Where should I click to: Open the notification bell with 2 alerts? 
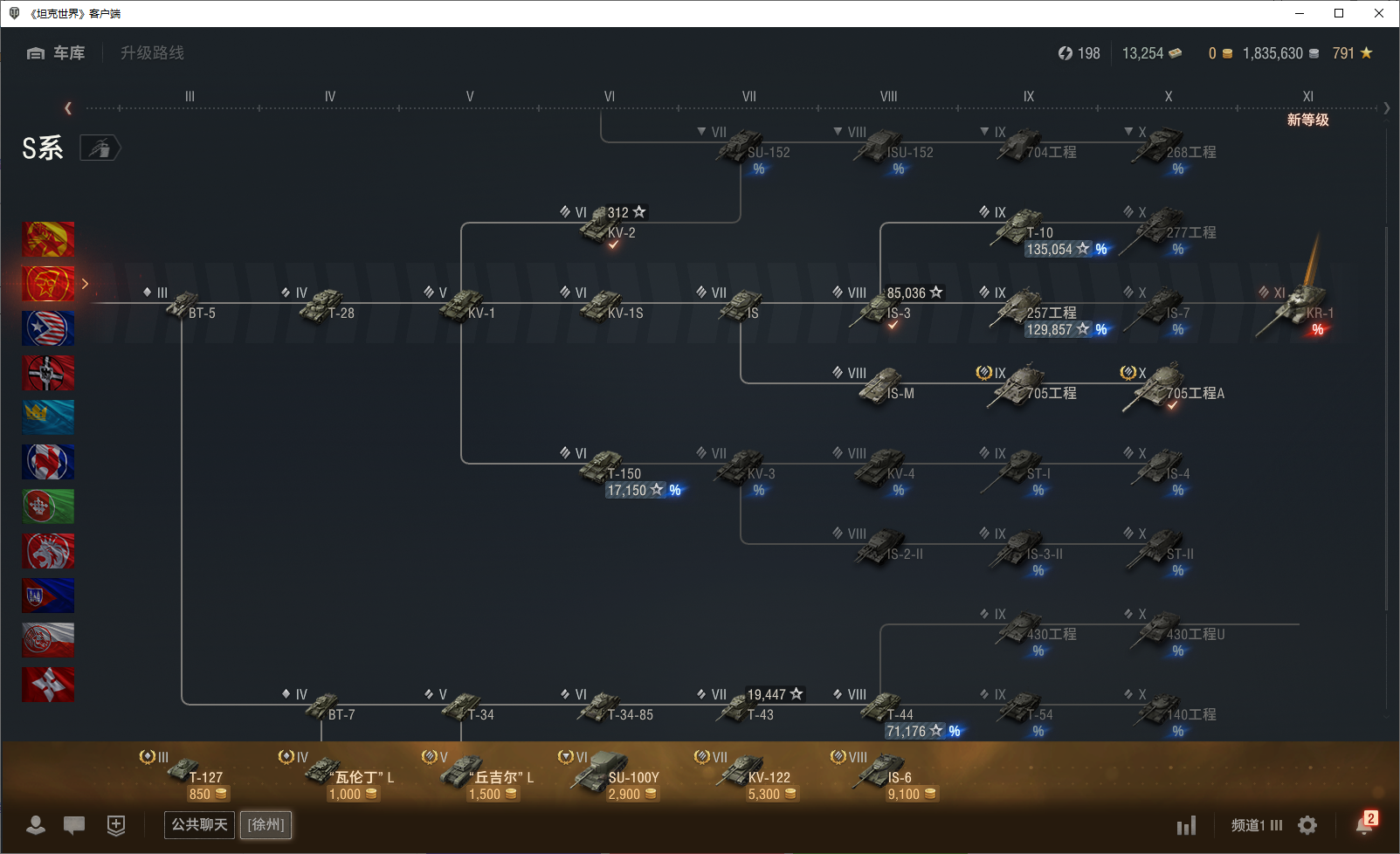(x=1365, y=823)
